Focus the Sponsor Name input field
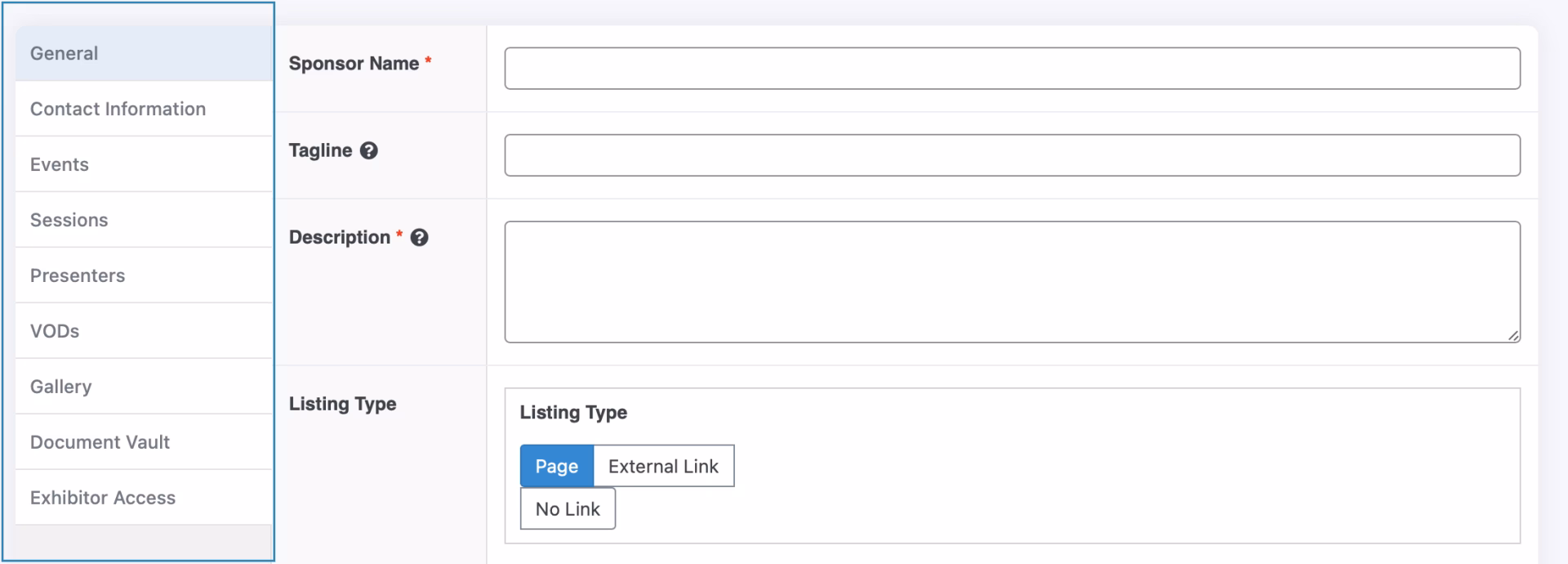 [x=1012, y=68]
